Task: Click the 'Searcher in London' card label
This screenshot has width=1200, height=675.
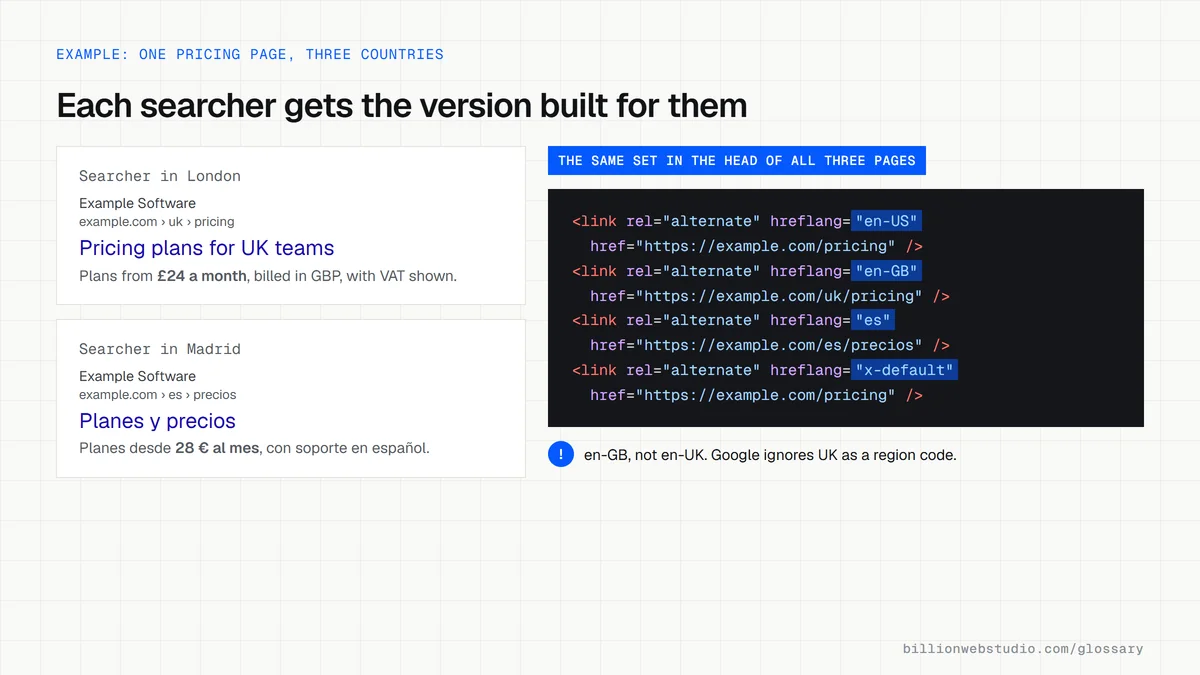Action: 160,176
